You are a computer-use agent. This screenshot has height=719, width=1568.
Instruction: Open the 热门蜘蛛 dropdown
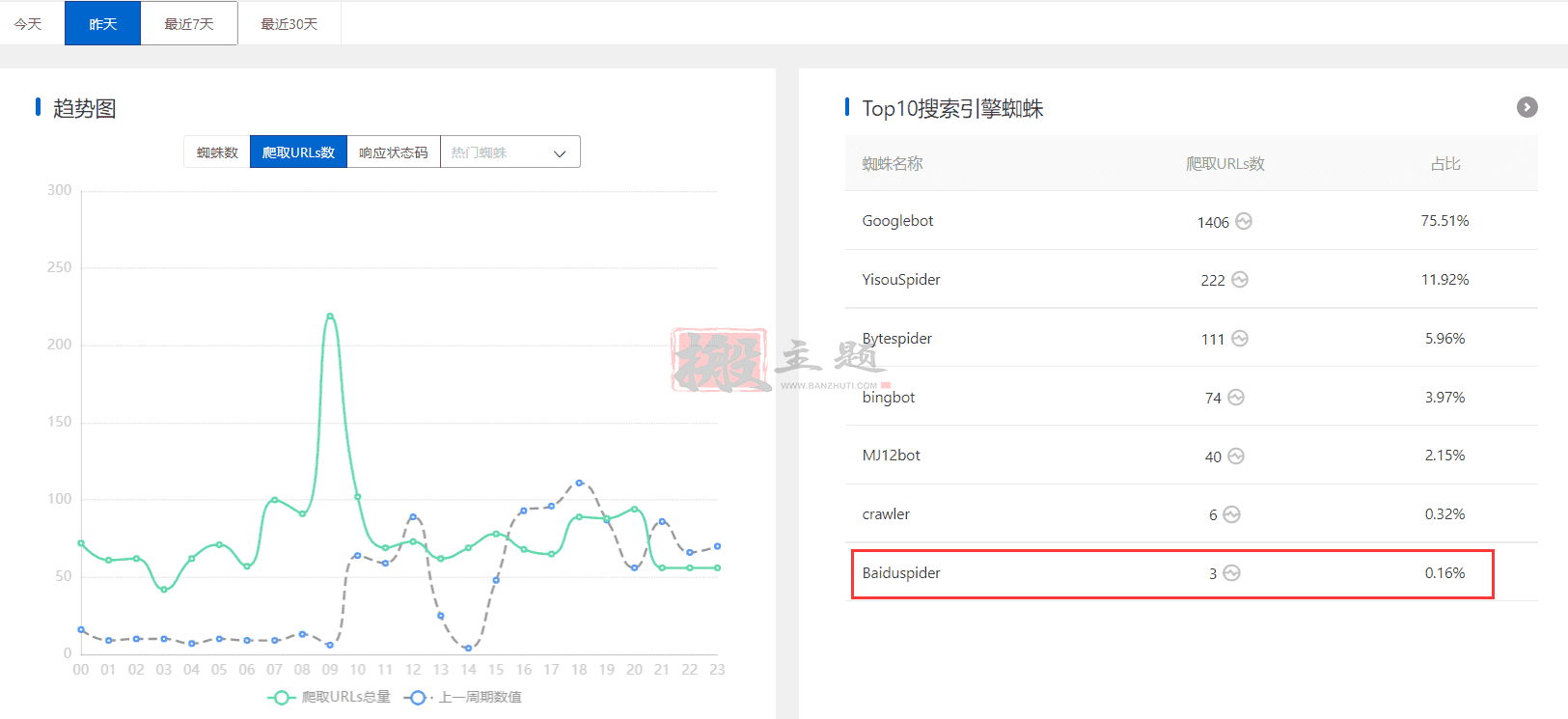(x=510, y=152)
